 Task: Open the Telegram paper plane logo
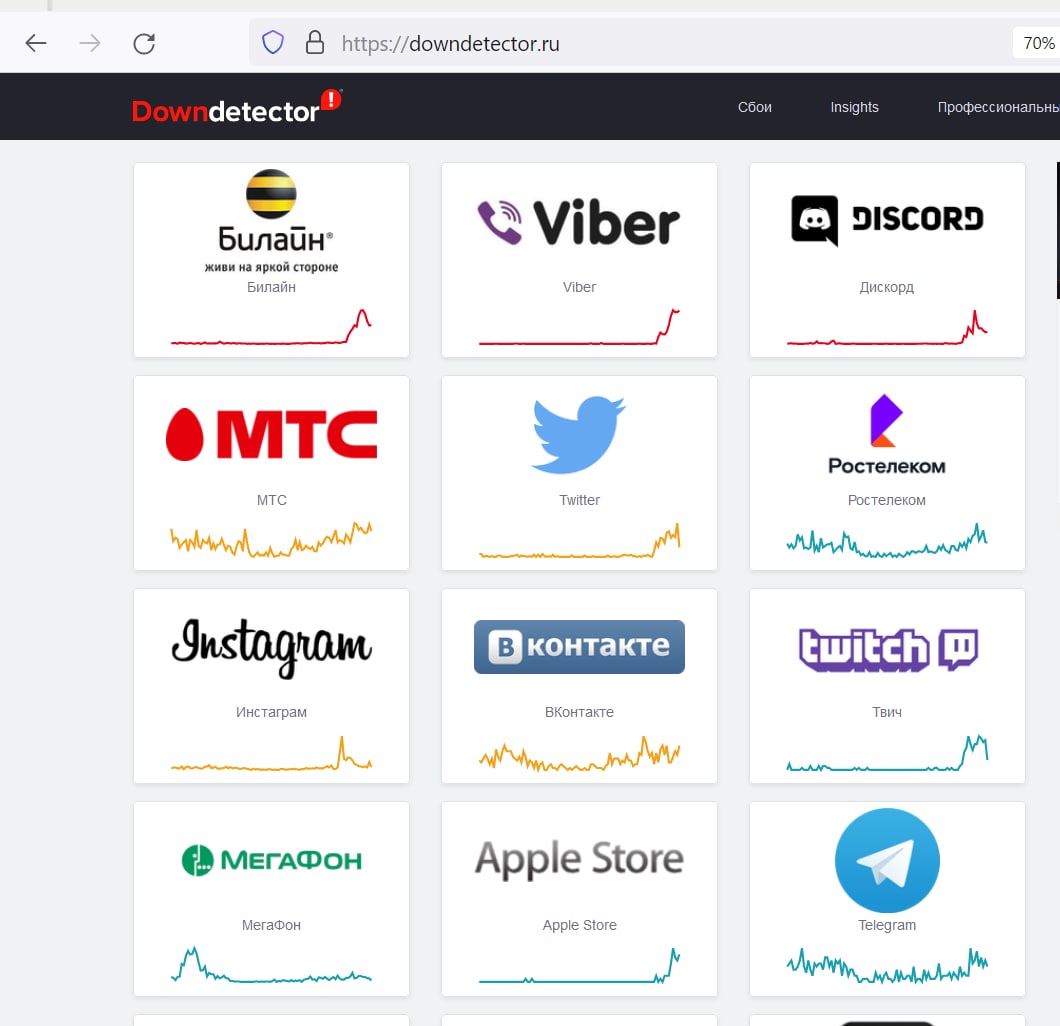[x=887, y=860]
